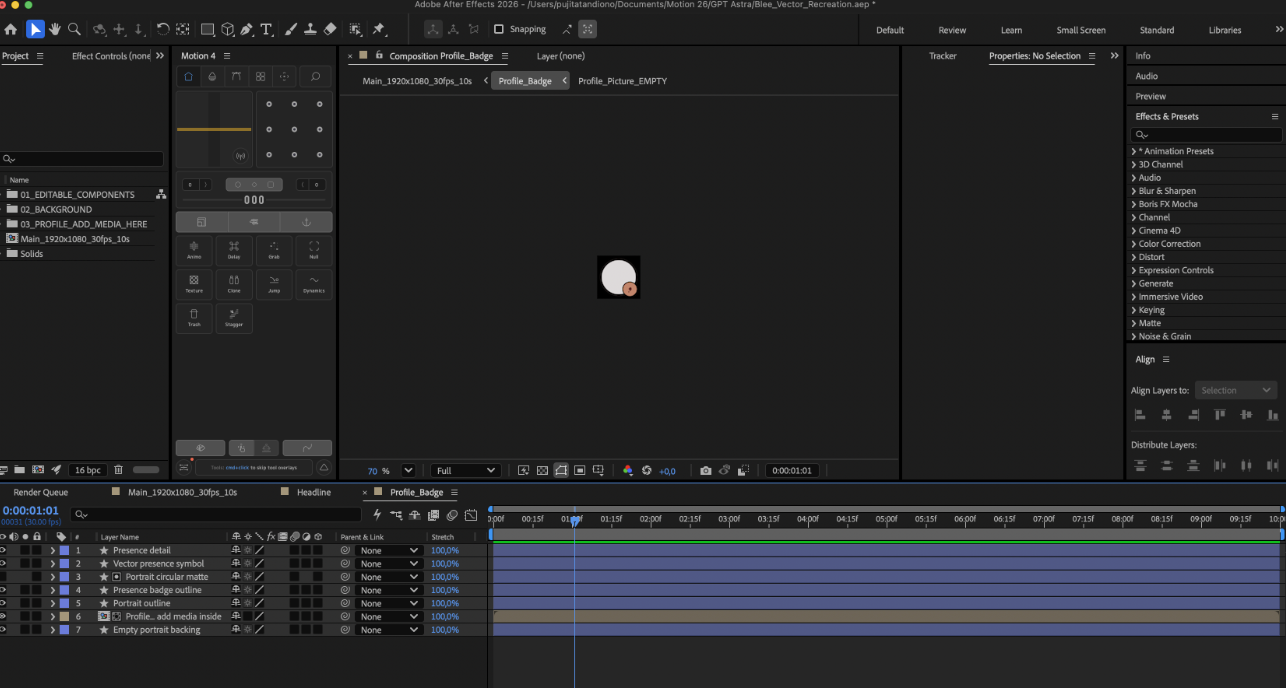Select the Hand tool
Image resolution: width=1286 pixels, height=688 pixels.
point(55,29)
